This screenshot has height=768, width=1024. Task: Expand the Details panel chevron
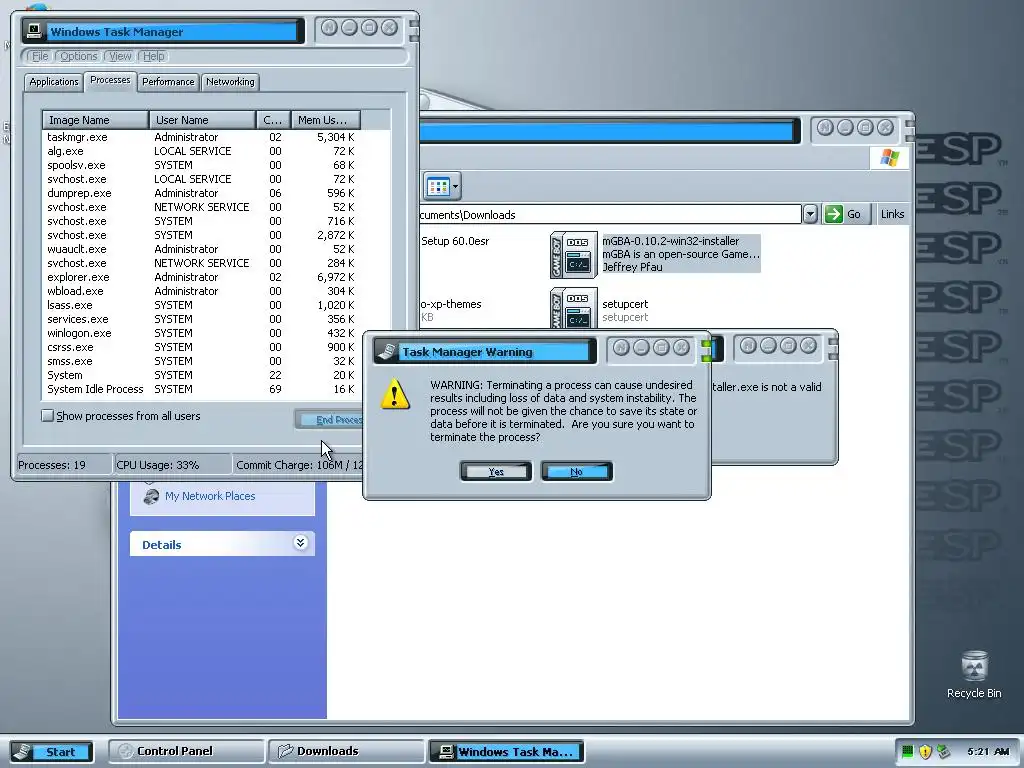pyautogui.click(x=300, y=543)
